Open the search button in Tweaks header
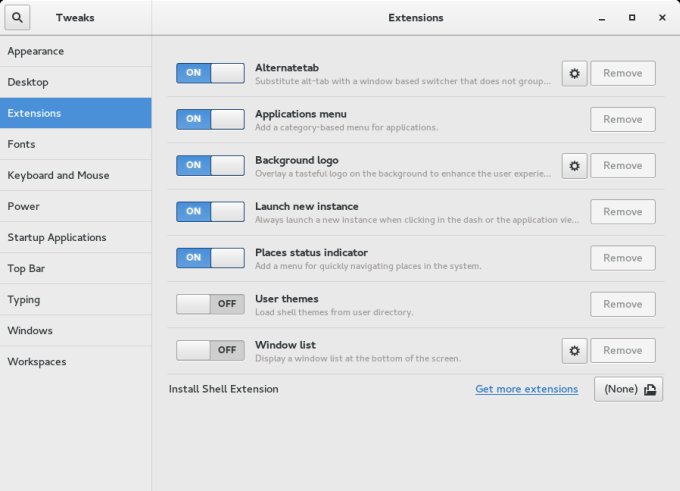 click(17, 18)
